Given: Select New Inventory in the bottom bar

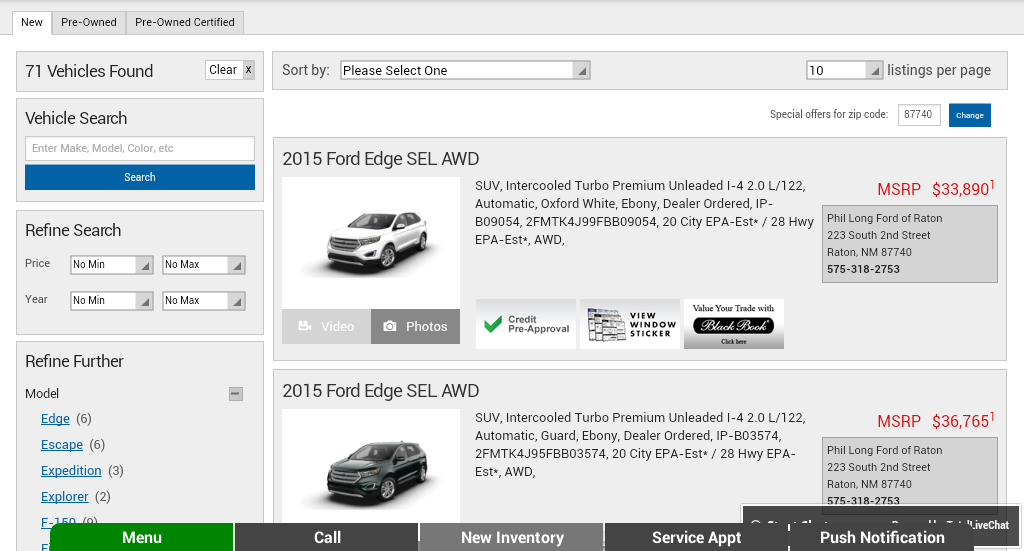Looking at the screenshot, I should (512, 537).
